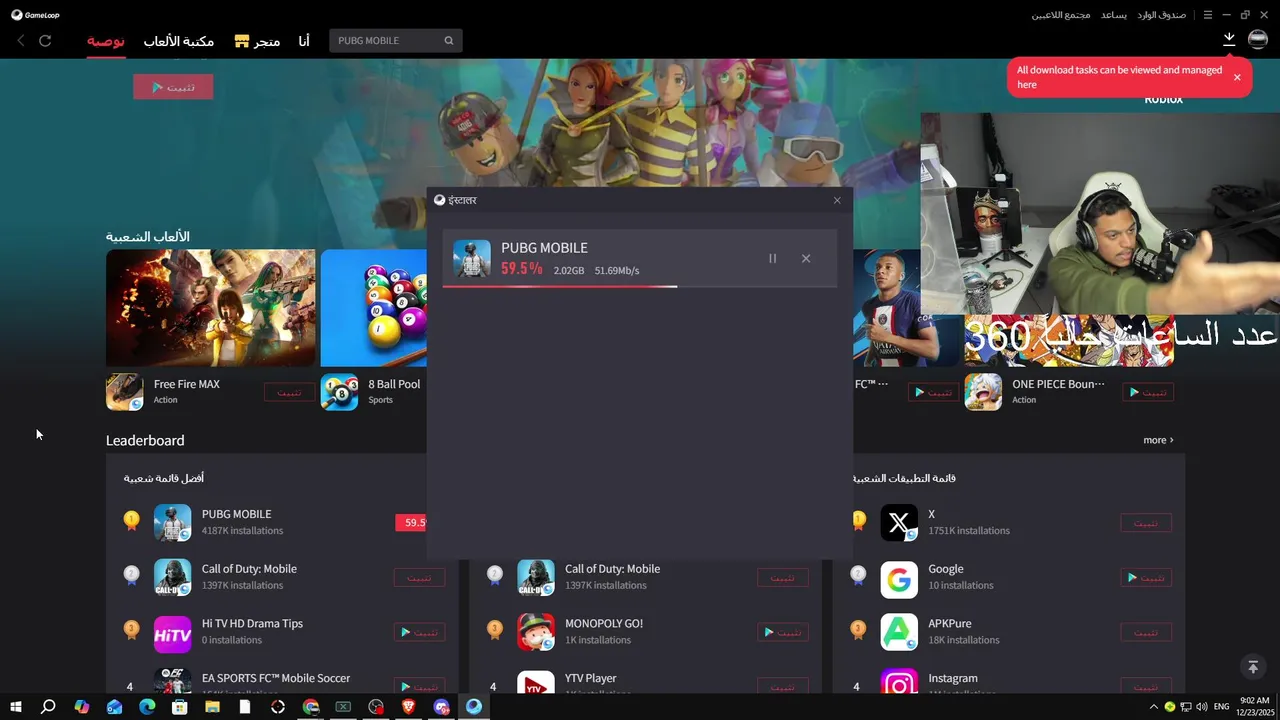Viewport: 1280px width, 720px height.
Task: Open Microsoft Edge from taskbar
Action: point(147,707)
